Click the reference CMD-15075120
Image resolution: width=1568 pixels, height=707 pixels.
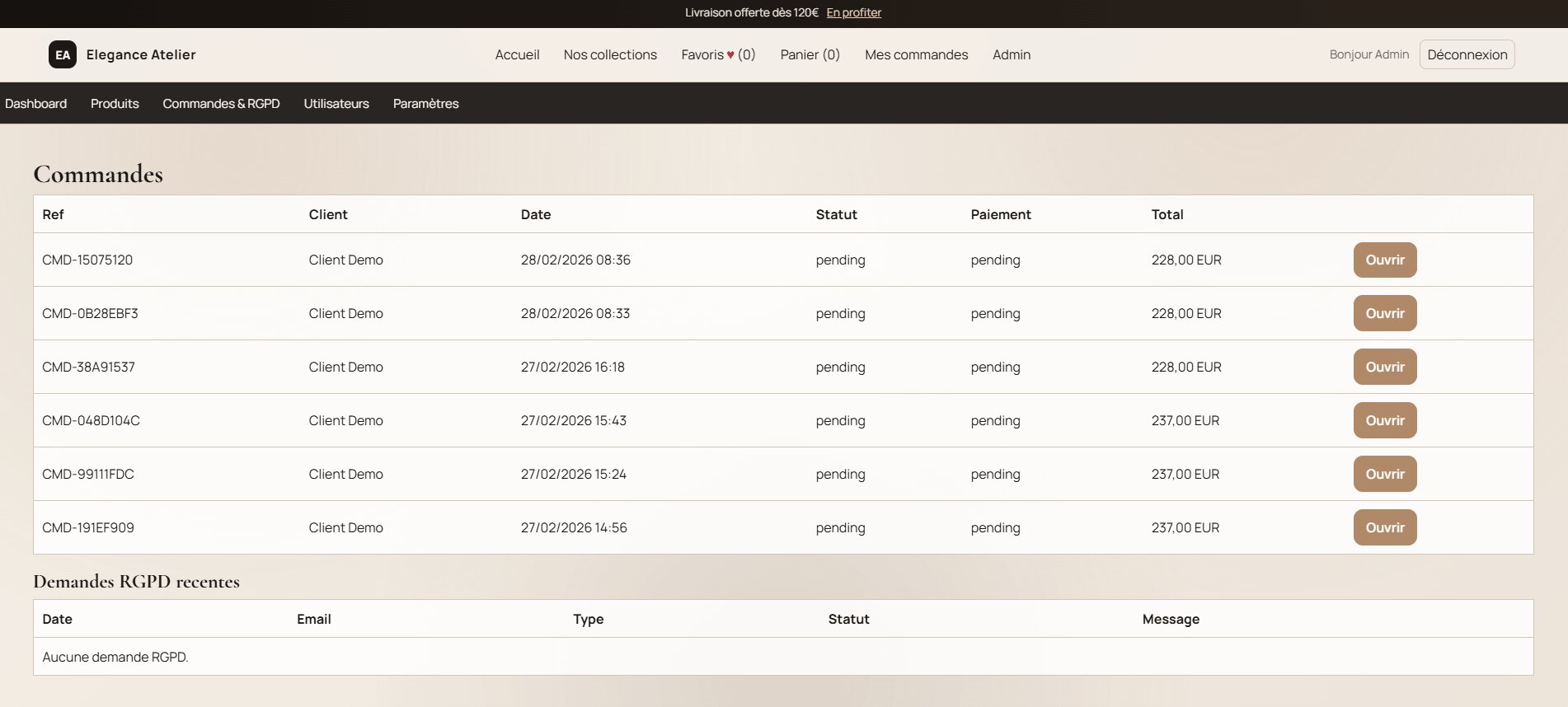tap(87, 260)
